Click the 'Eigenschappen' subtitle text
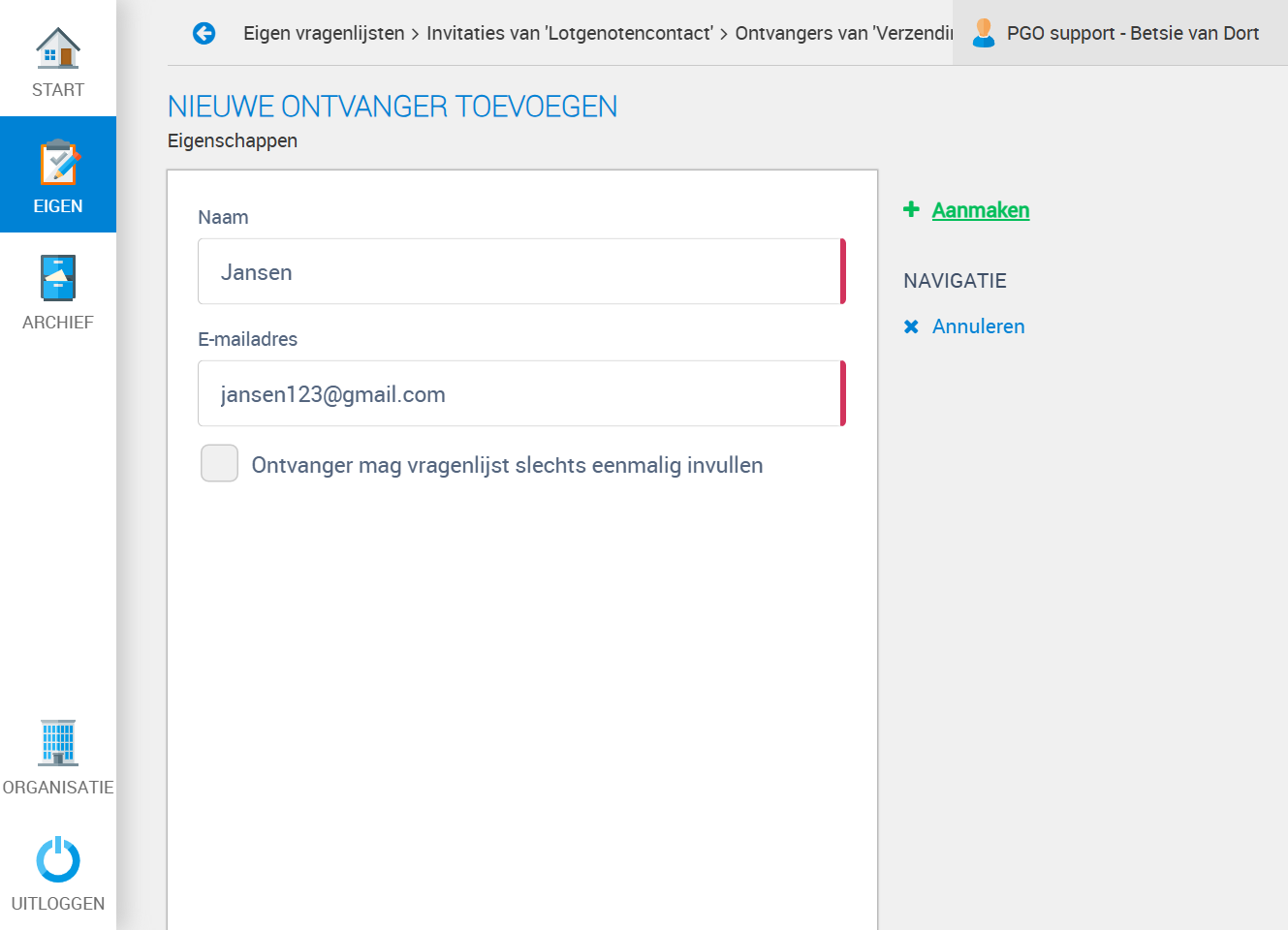 pos(233,140)
